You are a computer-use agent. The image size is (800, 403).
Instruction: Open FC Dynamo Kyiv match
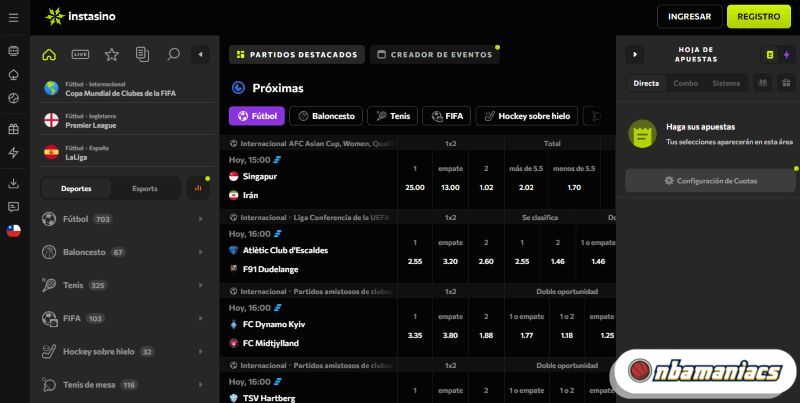coord(309,328)
